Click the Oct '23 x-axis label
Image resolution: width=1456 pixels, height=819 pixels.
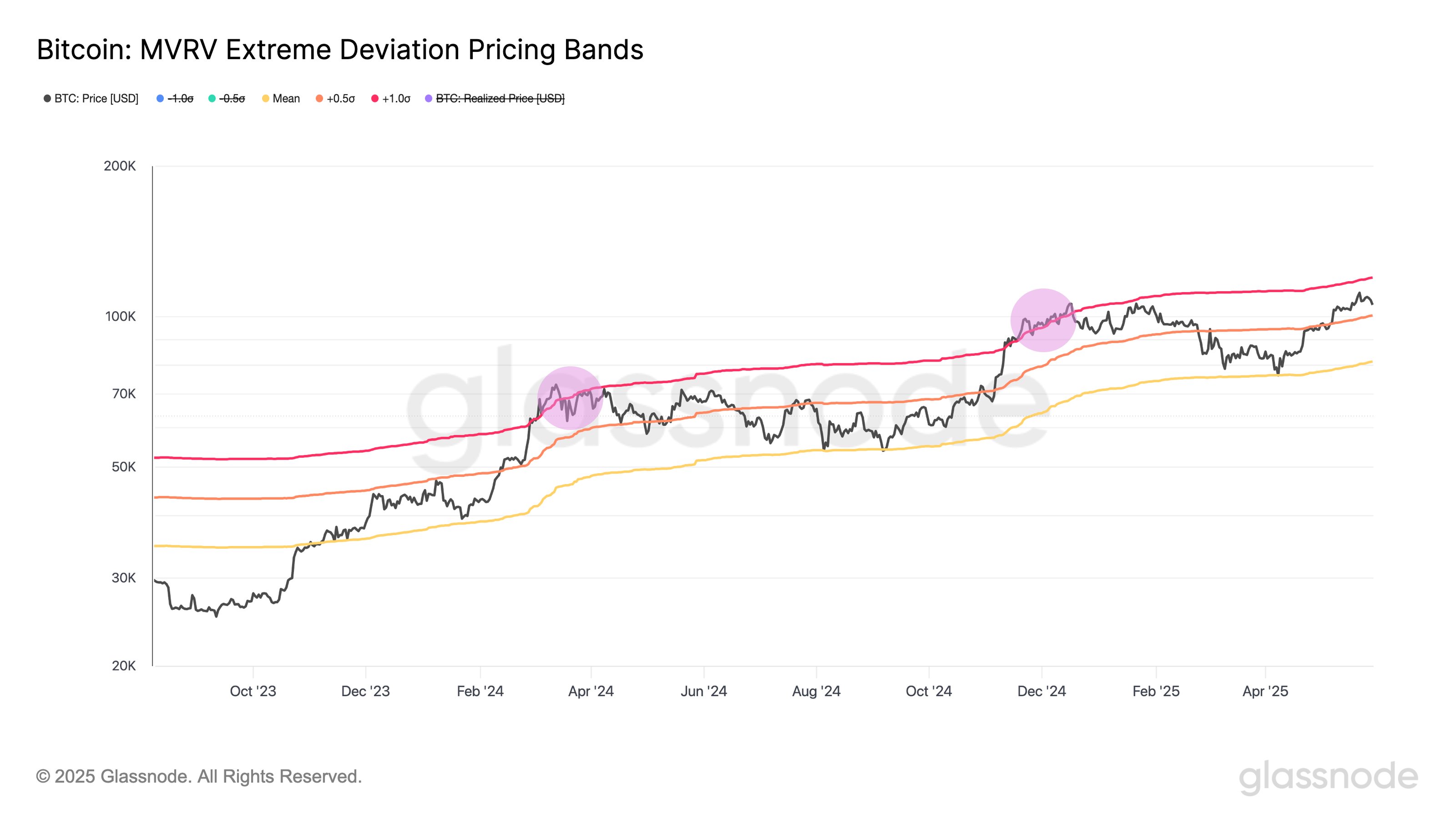pos(253,691)
